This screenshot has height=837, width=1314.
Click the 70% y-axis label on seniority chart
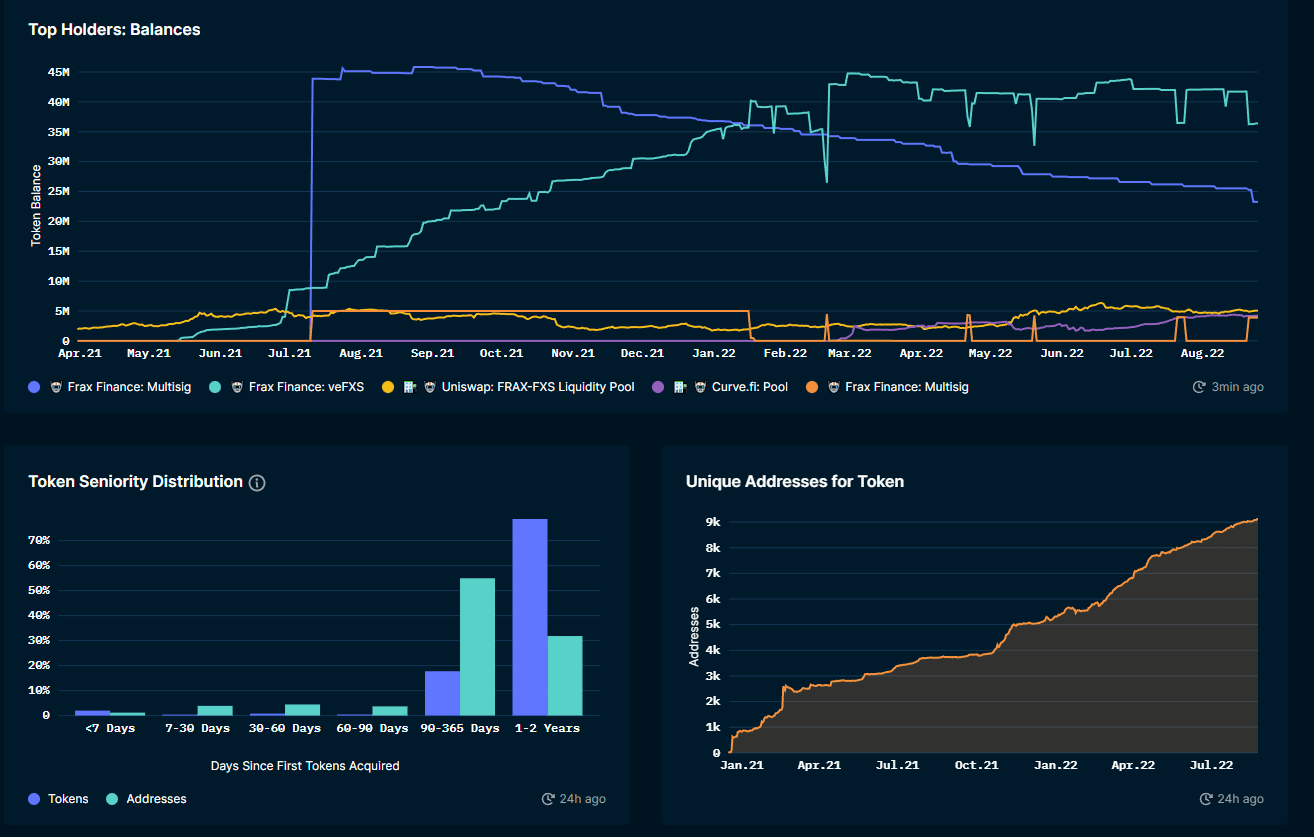39,540
